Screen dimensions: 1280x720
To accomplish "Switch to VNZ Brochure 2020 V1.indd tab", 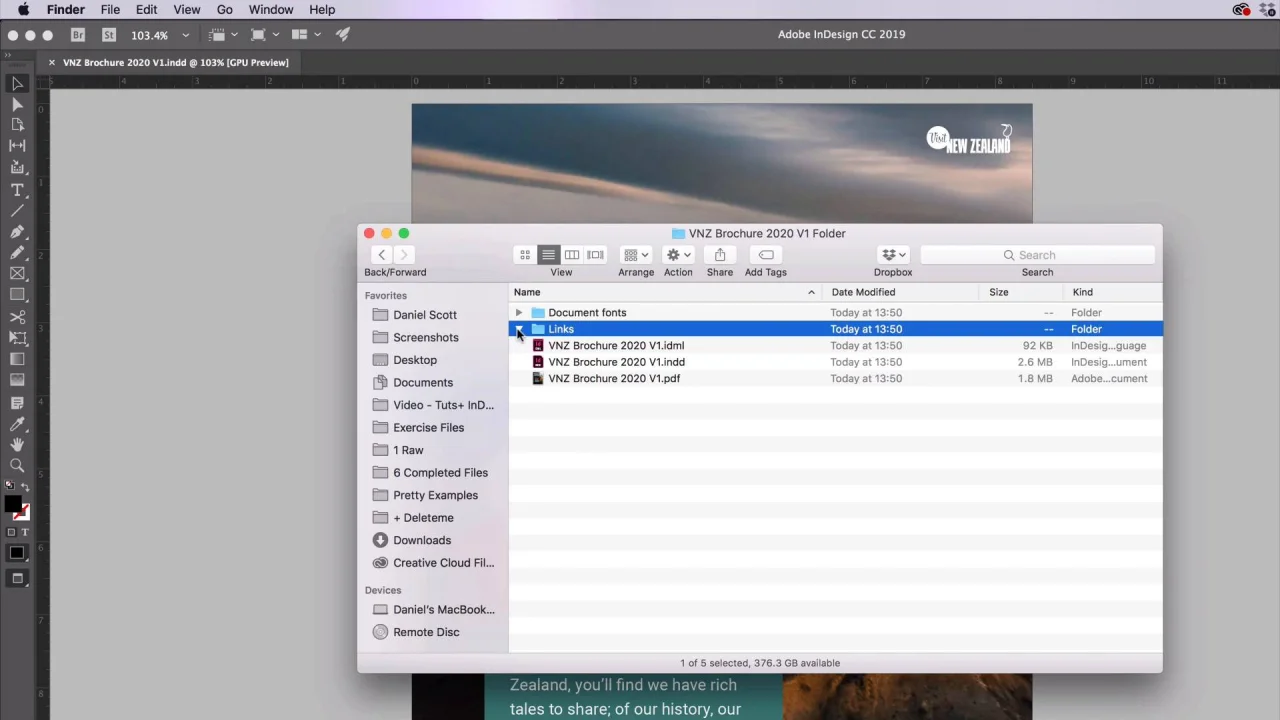I will [175, 62].
